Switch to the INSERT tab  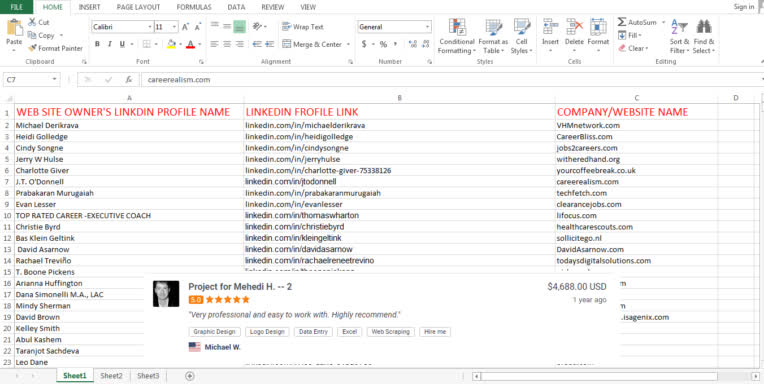(x=89, y=7)
